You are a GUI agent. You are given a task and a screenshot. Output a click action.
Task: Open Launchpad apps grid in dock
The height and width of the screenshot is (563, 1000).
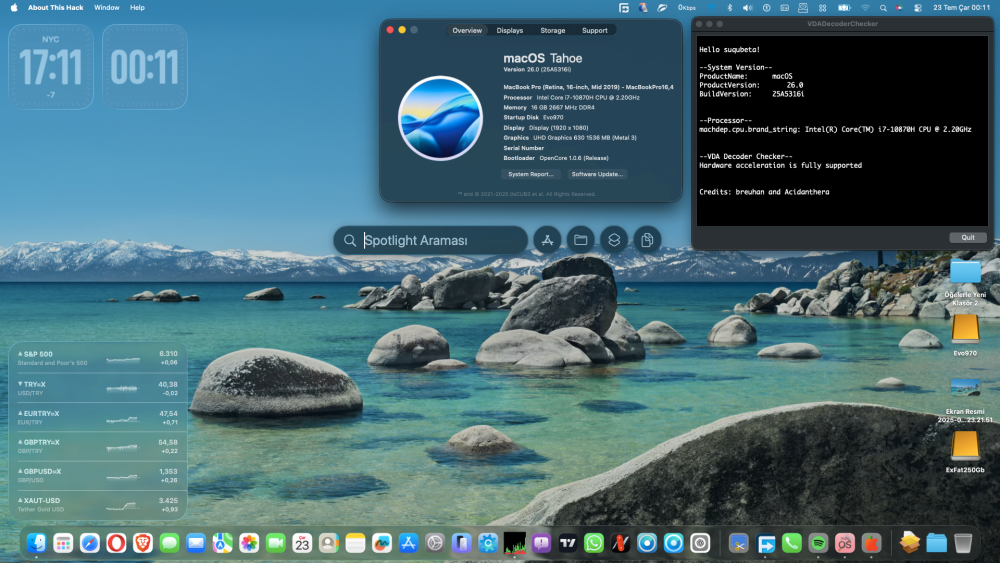(63, 543)
